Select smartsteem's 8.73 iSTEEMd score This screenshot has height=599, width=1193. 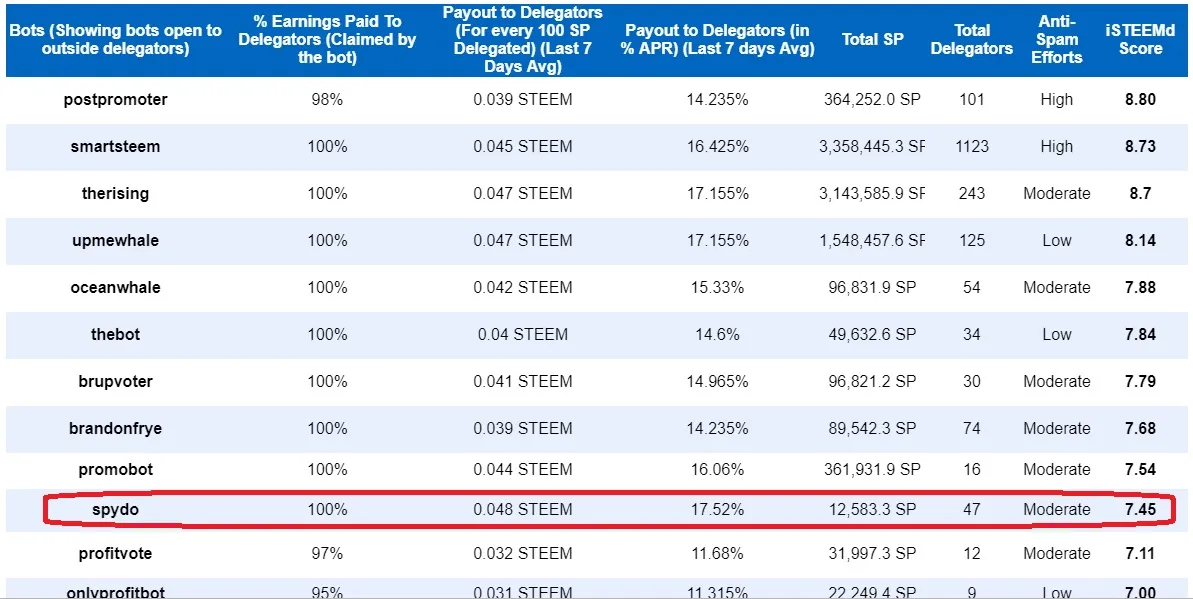(1141, 147)
